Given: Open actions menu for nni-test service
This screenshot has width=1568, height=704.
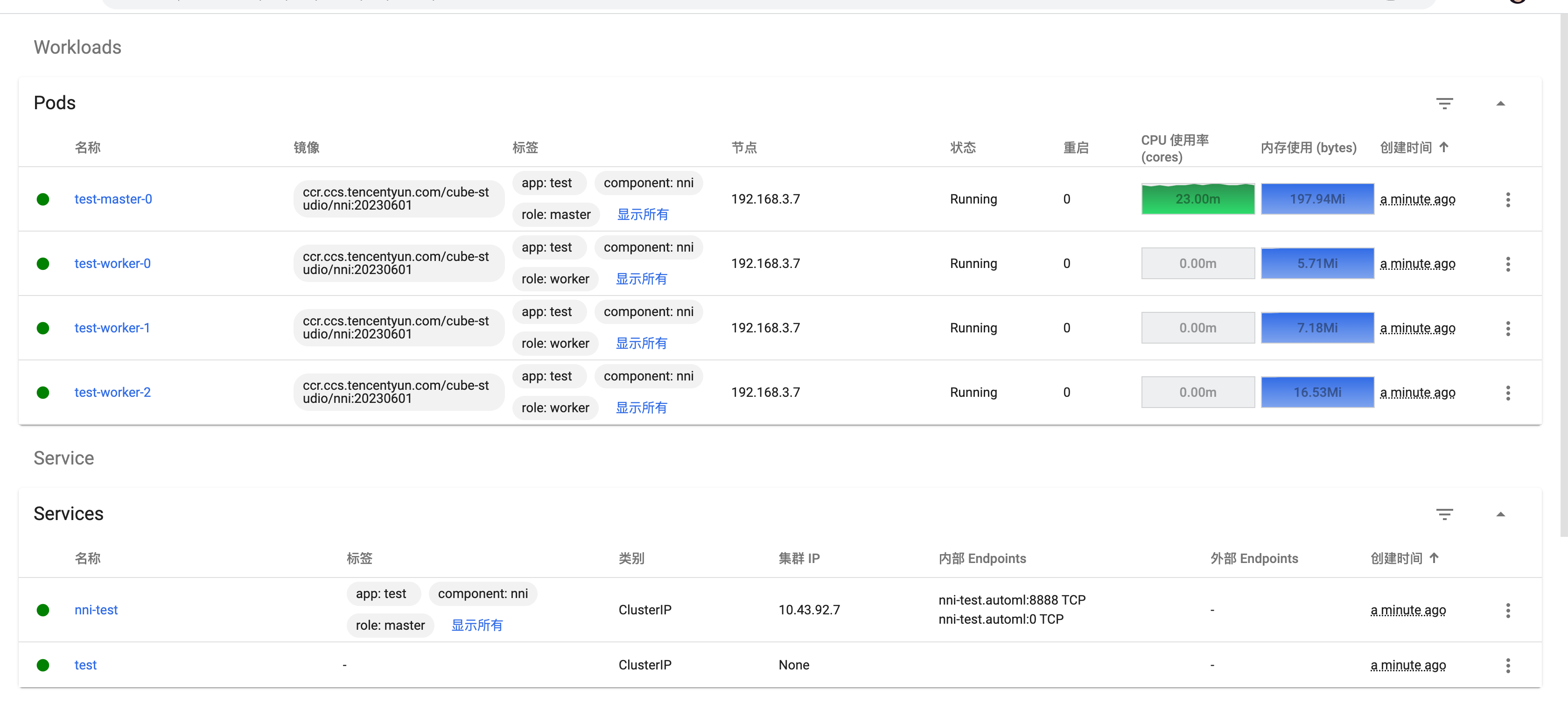Looking at the screenshot, I should 1508,610.
